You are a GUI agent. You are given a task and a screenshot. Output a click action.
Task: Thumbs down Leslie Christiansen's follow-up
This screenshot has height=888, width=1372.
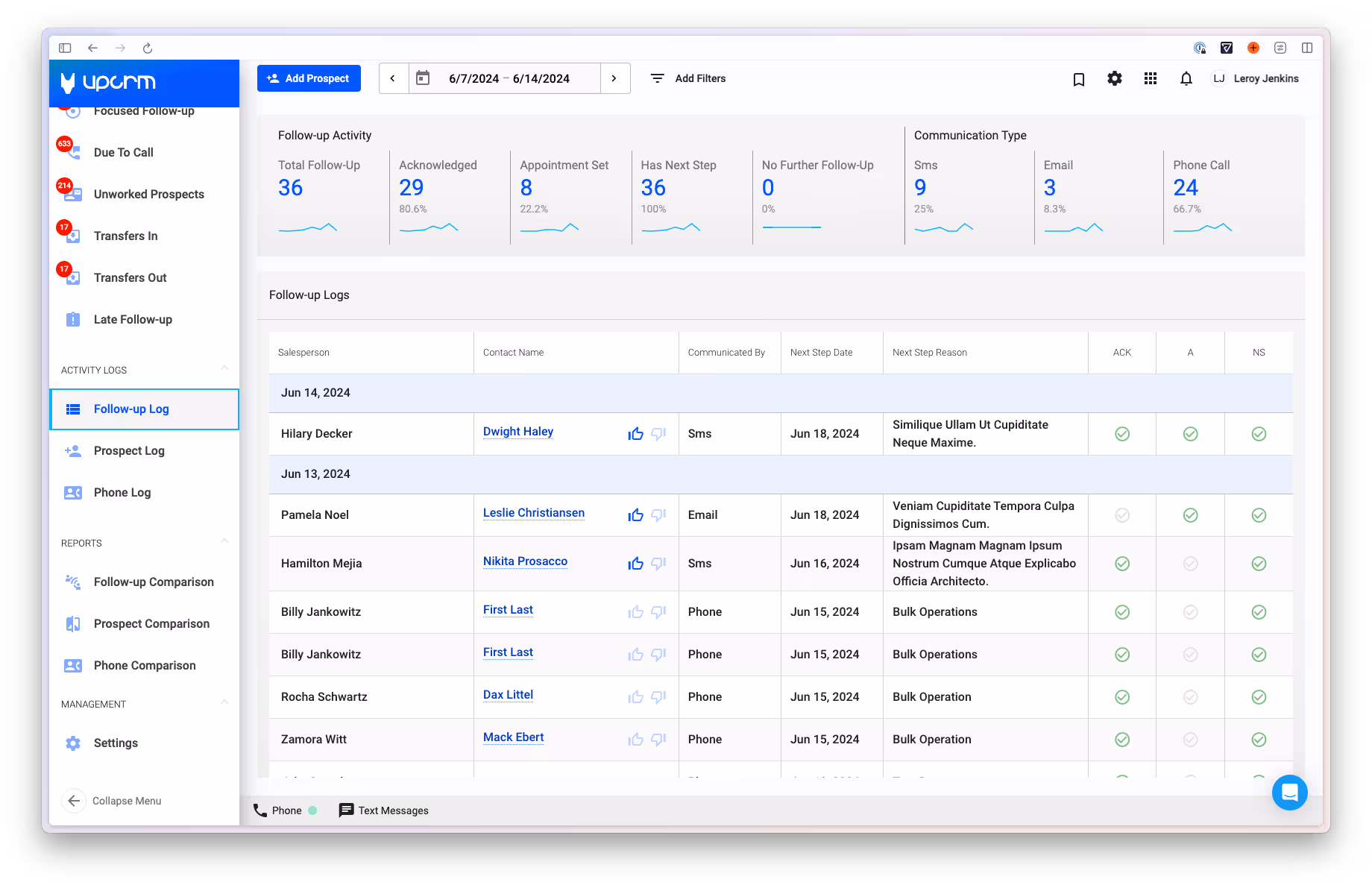[658, 515]
